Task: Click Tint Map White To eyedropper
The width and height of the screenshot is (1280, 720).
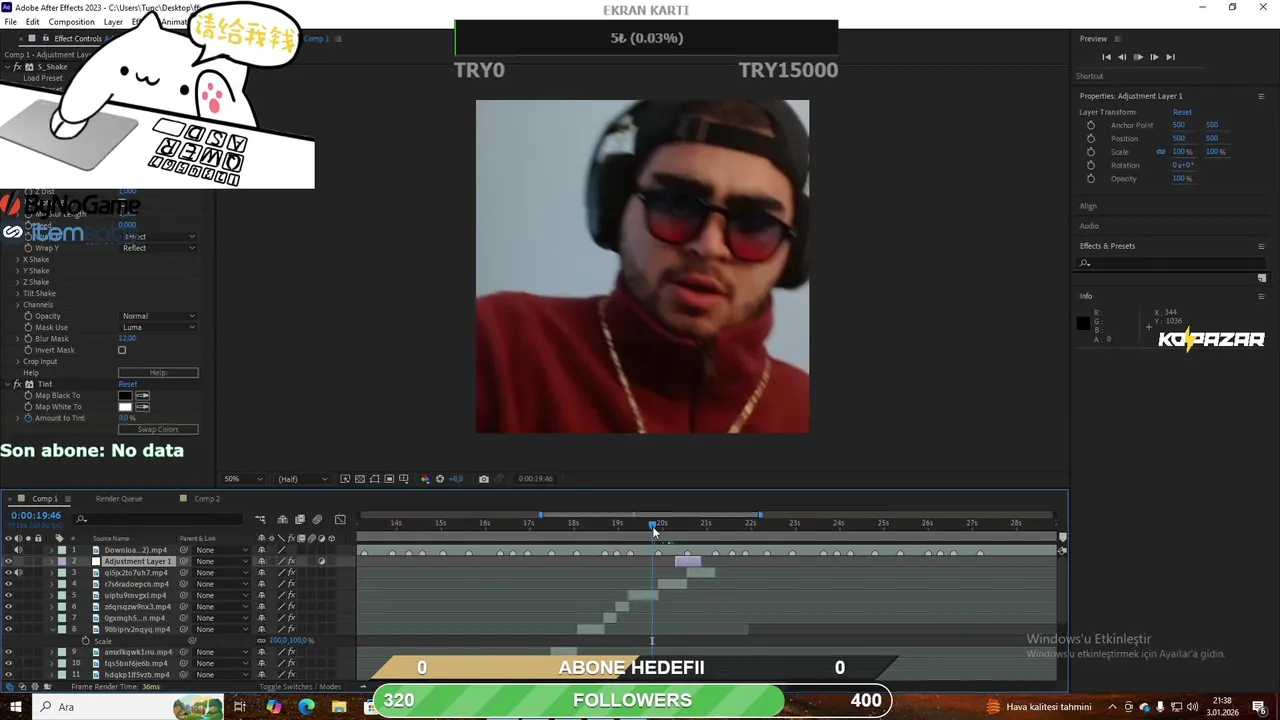Action: (142, 407)
